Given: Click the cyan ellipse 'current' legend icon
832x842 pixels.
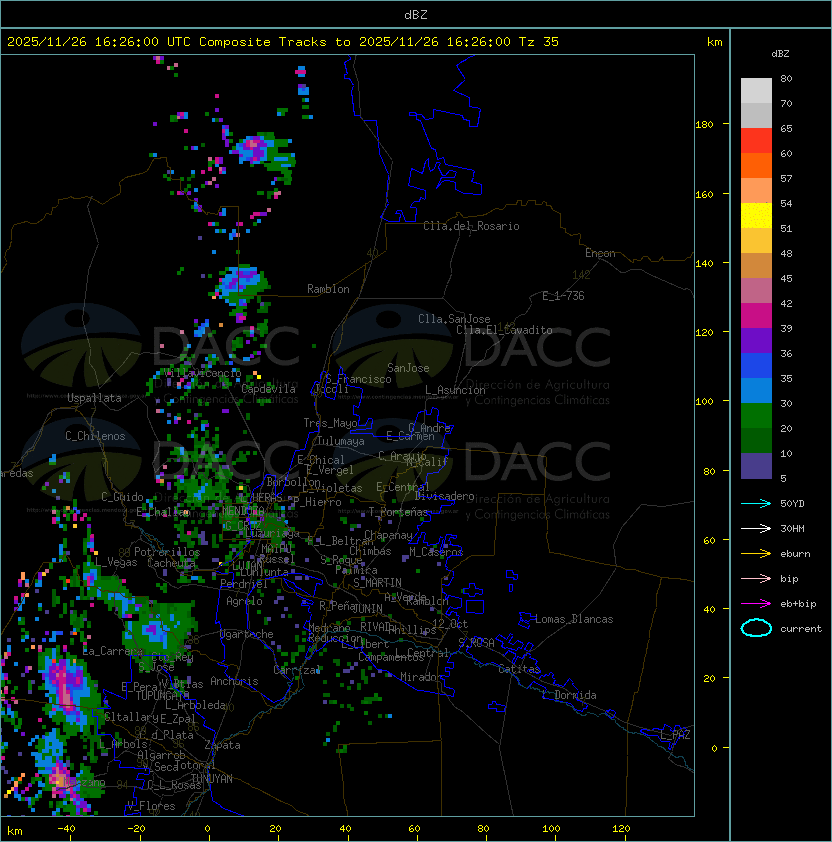Looking at the screenshot, I should coord(756,628).
